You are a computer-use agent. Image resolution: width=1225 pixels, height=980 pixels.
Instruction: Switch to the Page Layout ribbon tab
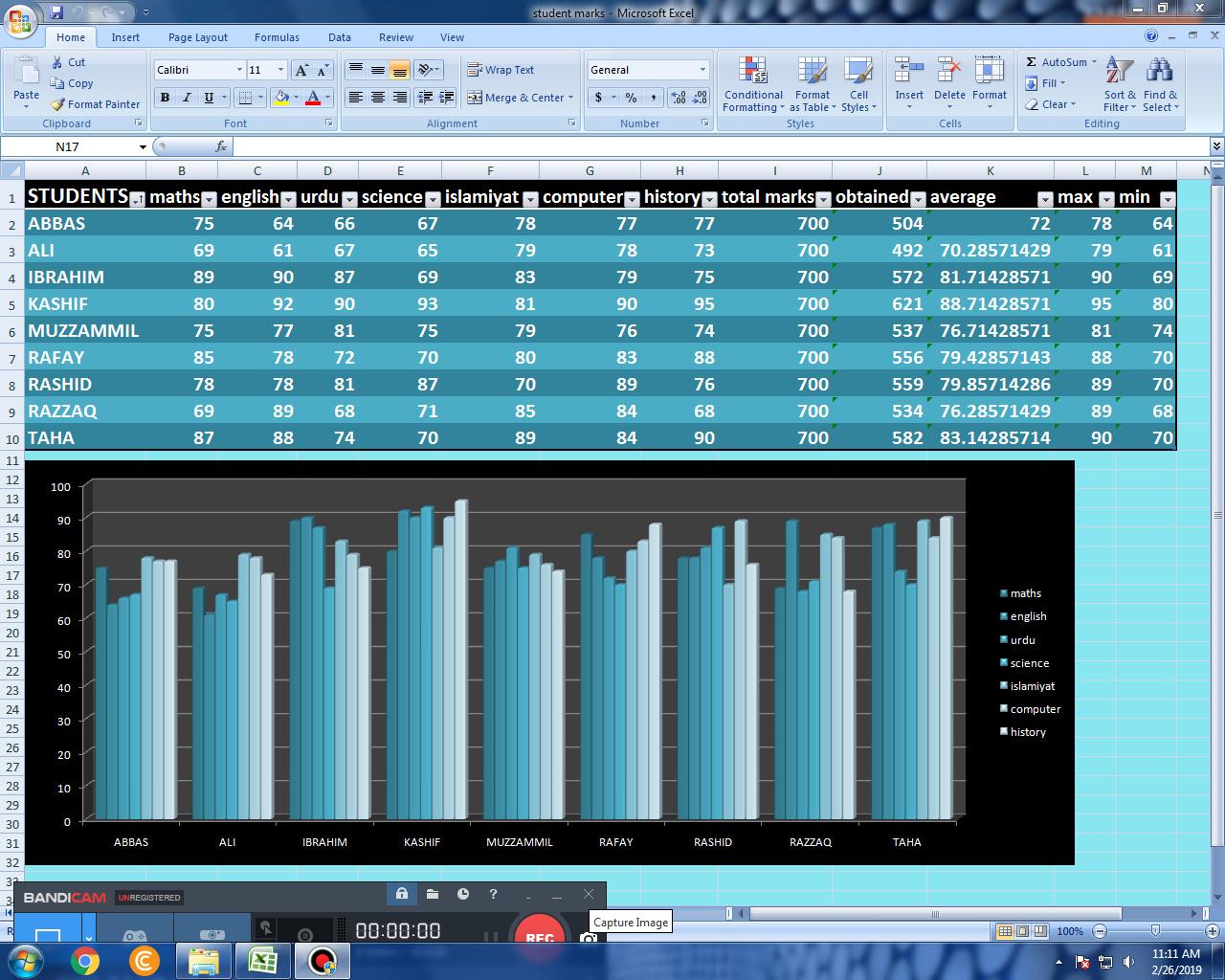pyautogui.click(x=197, y=37)
